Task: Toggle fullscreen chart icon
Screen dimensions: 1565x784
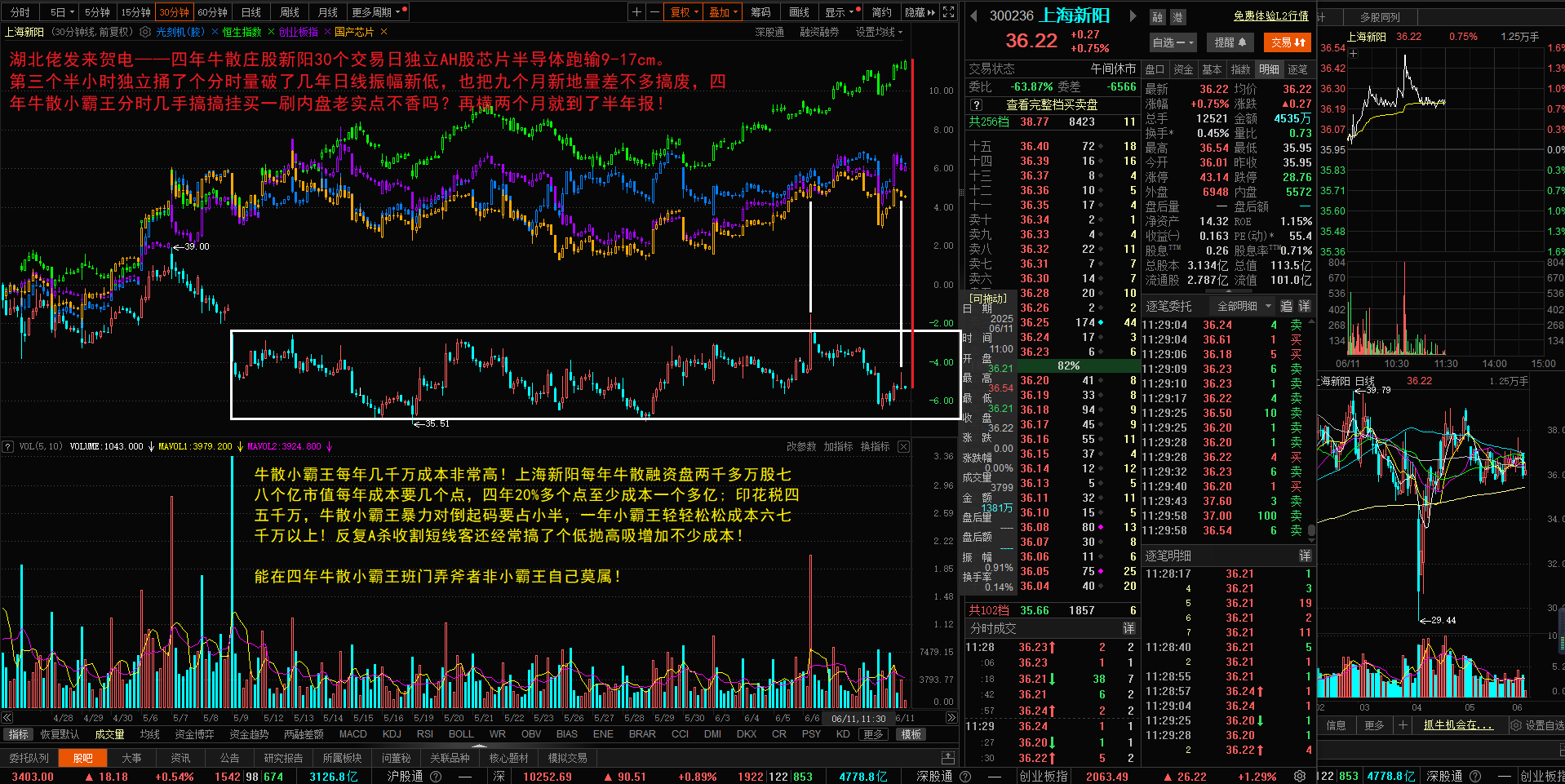Action: click(948, 12)
